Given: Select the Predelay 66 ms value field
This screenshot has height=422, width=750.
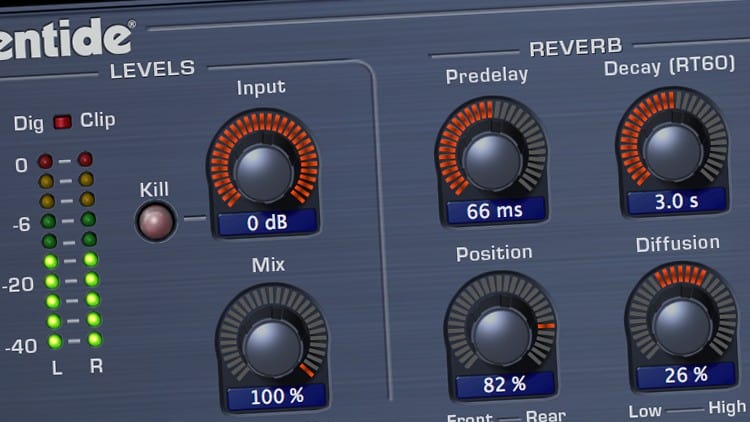Looking at the screenshot, I should coord(495,211).
